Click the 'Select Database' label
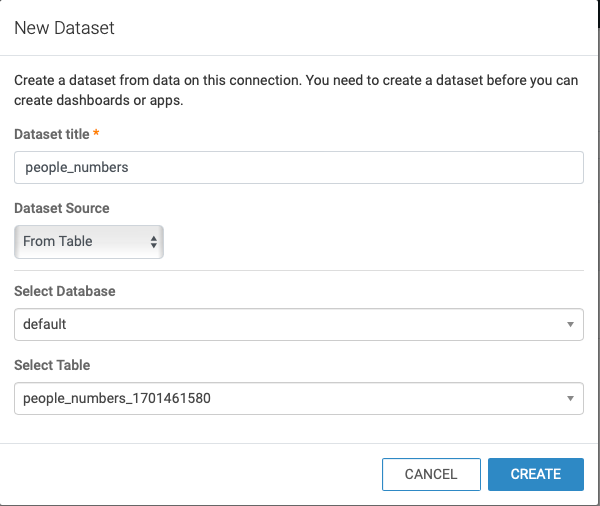This screenshot has height=506, width=600. (x=65, y=291)
